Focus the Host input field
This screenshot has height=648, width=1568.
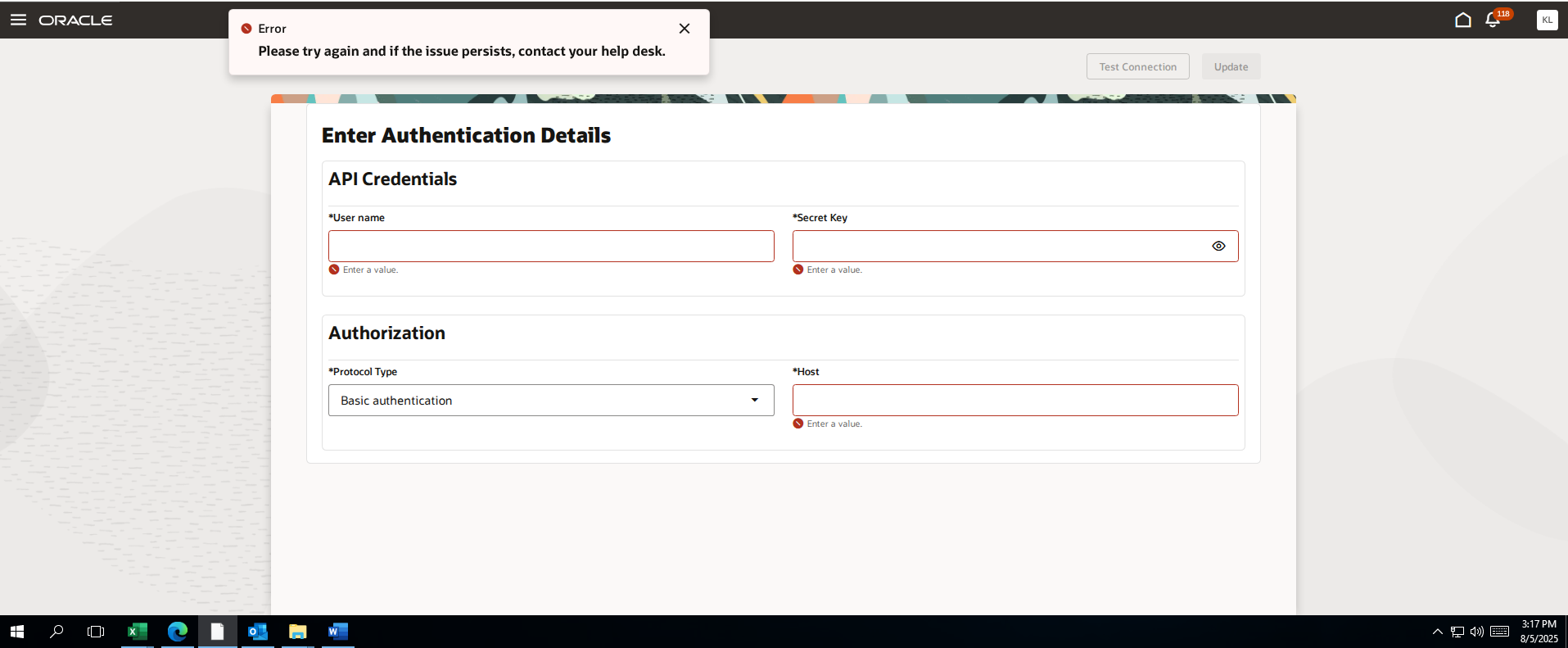pos(1015,400)
